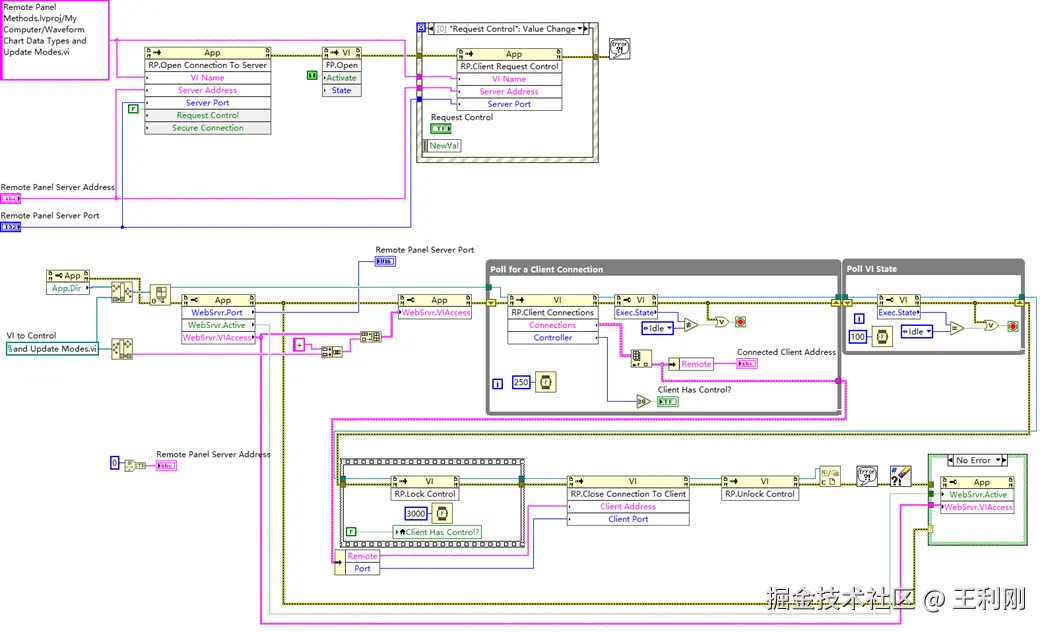Viewport: 1046px width, 632px height.
Task: Select the Build Path node beside App.Dir
Action: click(x=121, y=292)
